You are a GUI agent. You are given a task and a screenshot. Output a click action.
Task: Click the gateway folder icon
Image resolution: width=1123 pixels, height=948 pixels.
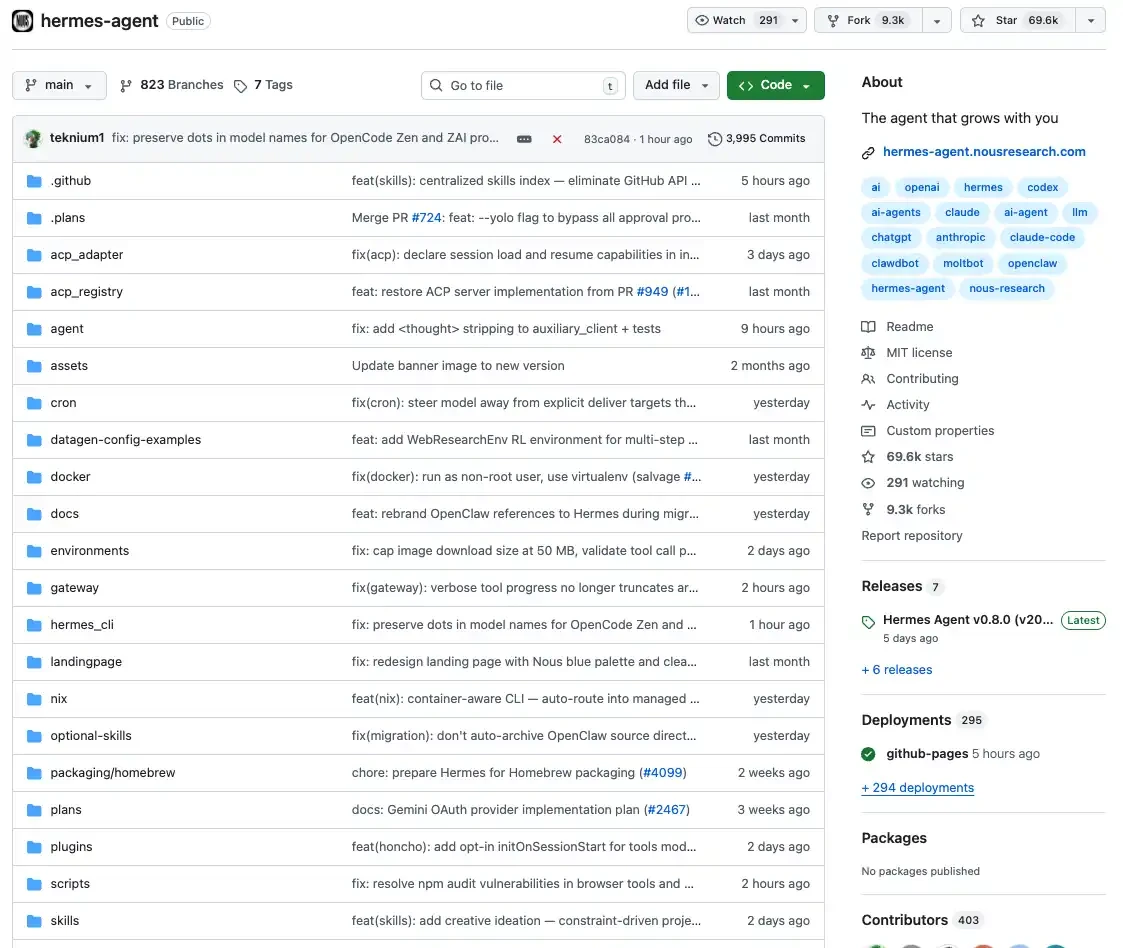click(34, 588)
